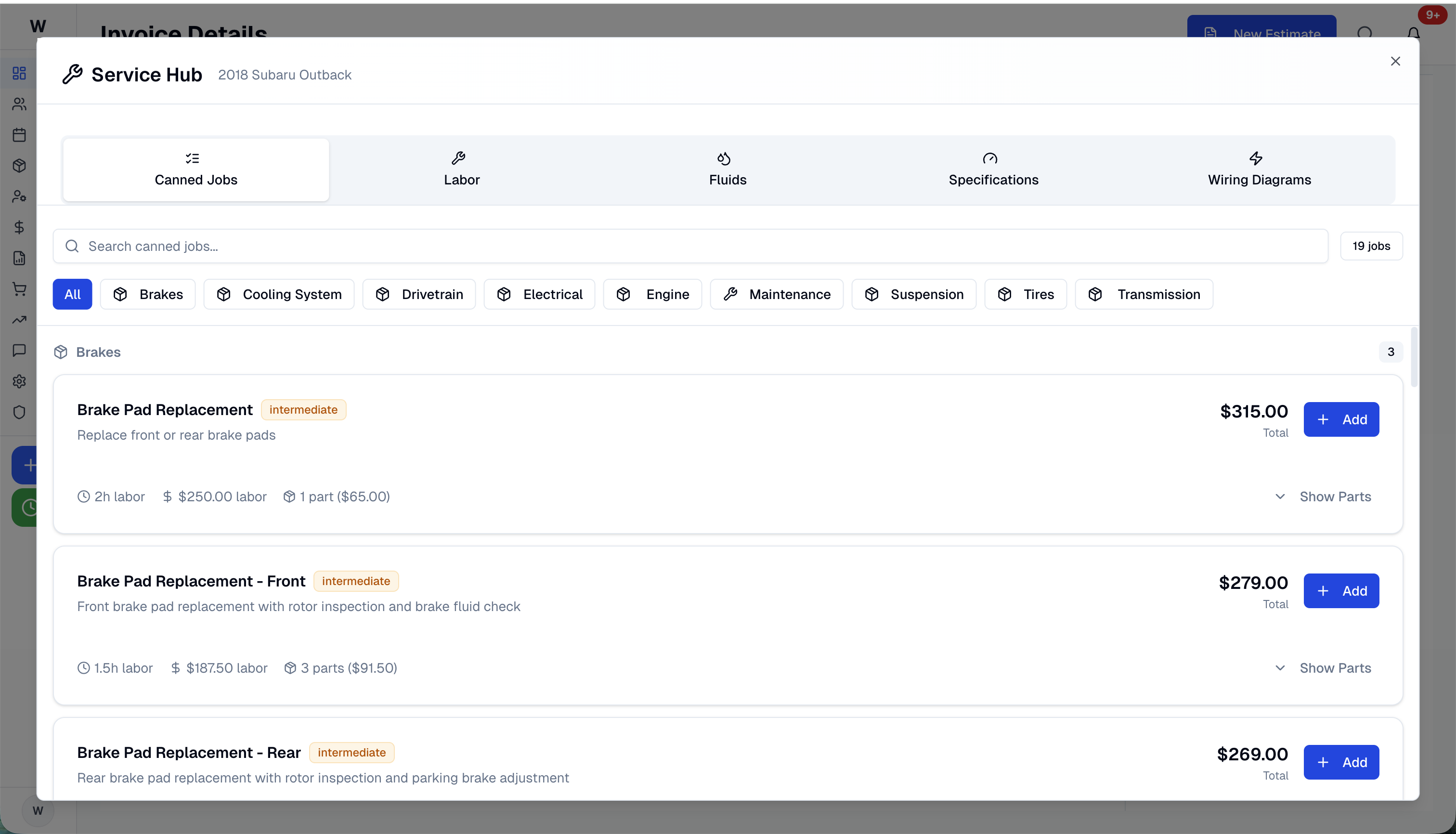Click the Brakes section count badge 3

[1391, 352]
